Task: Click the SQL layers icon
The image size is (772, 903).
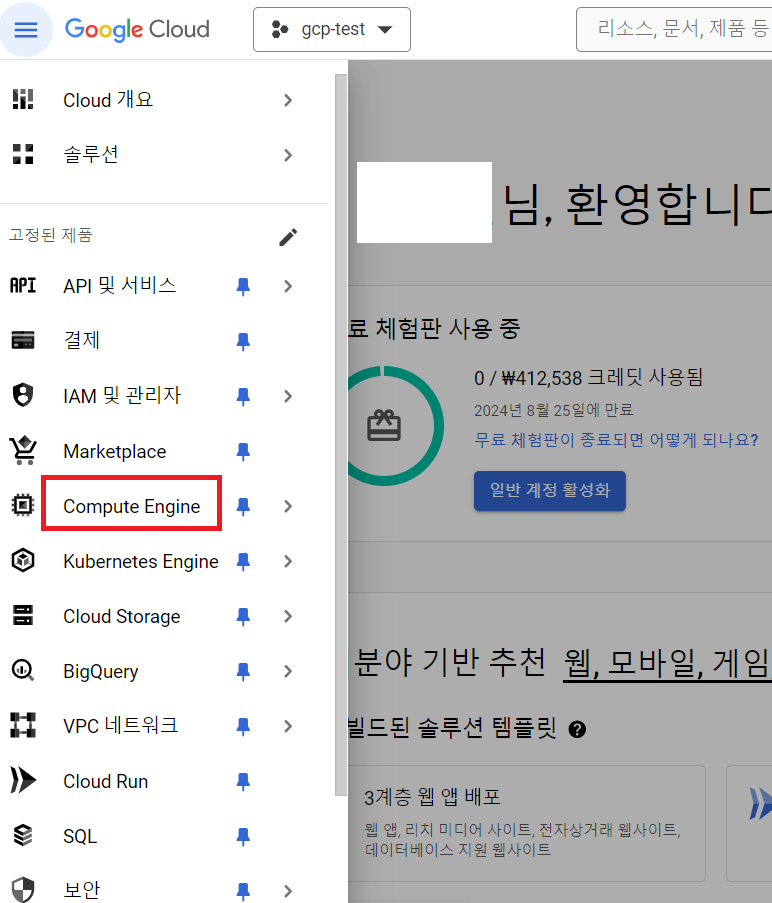Action: 23,835
